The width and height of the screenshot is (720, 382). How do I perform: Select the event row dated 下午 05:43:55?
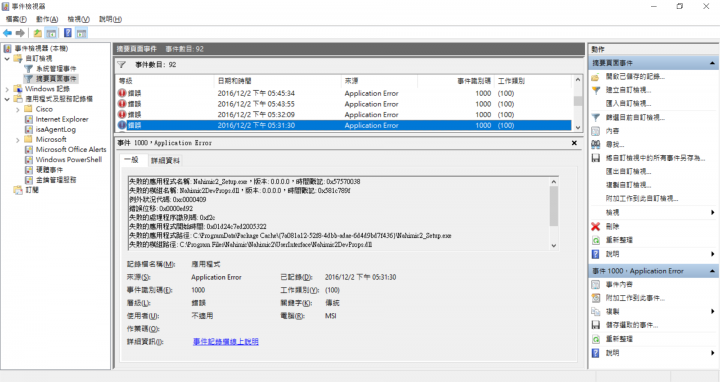tap(344, 104)
